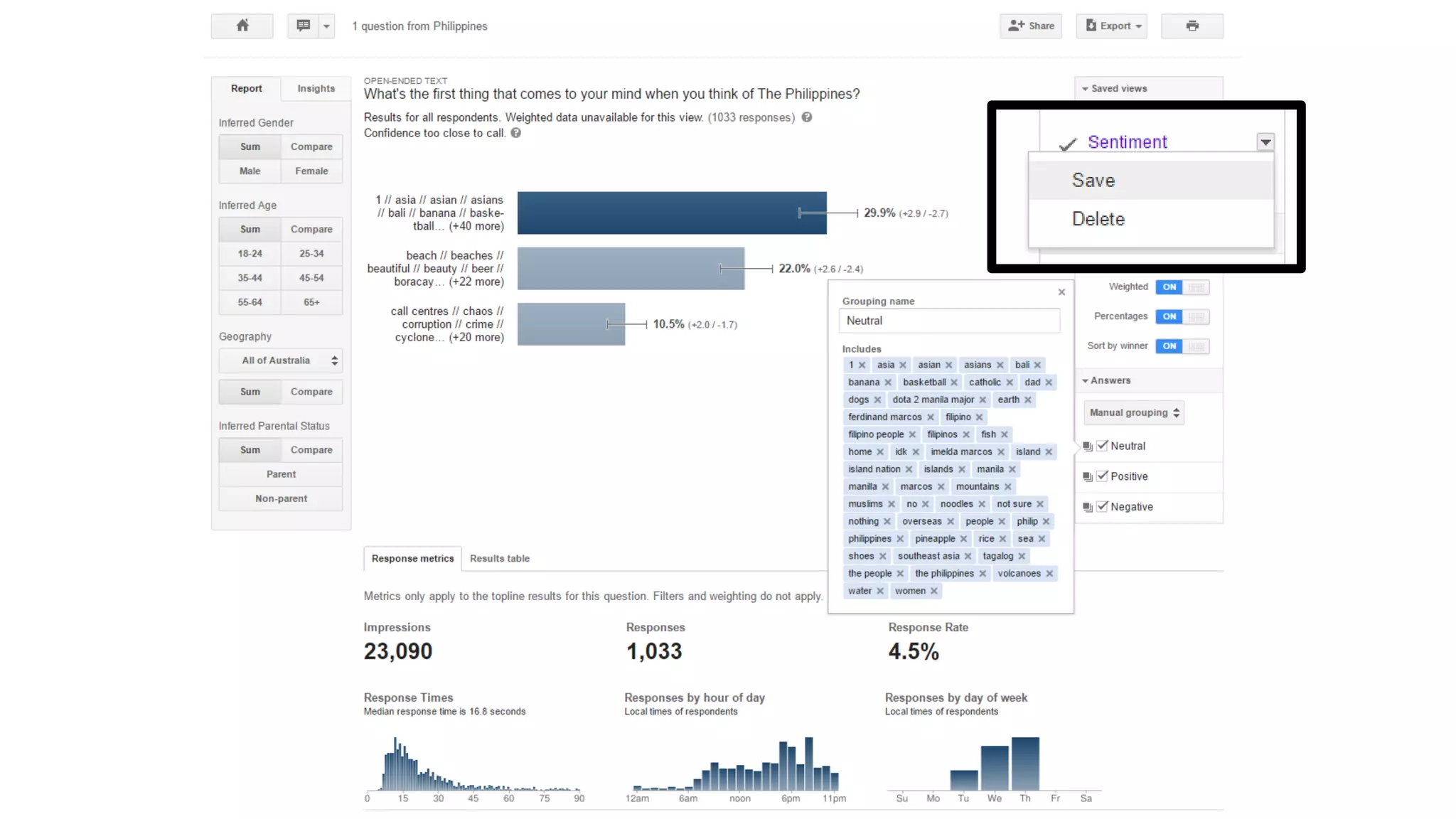Switch to the Results table tab
The image size is (1456, 819).
pos(499,559)
